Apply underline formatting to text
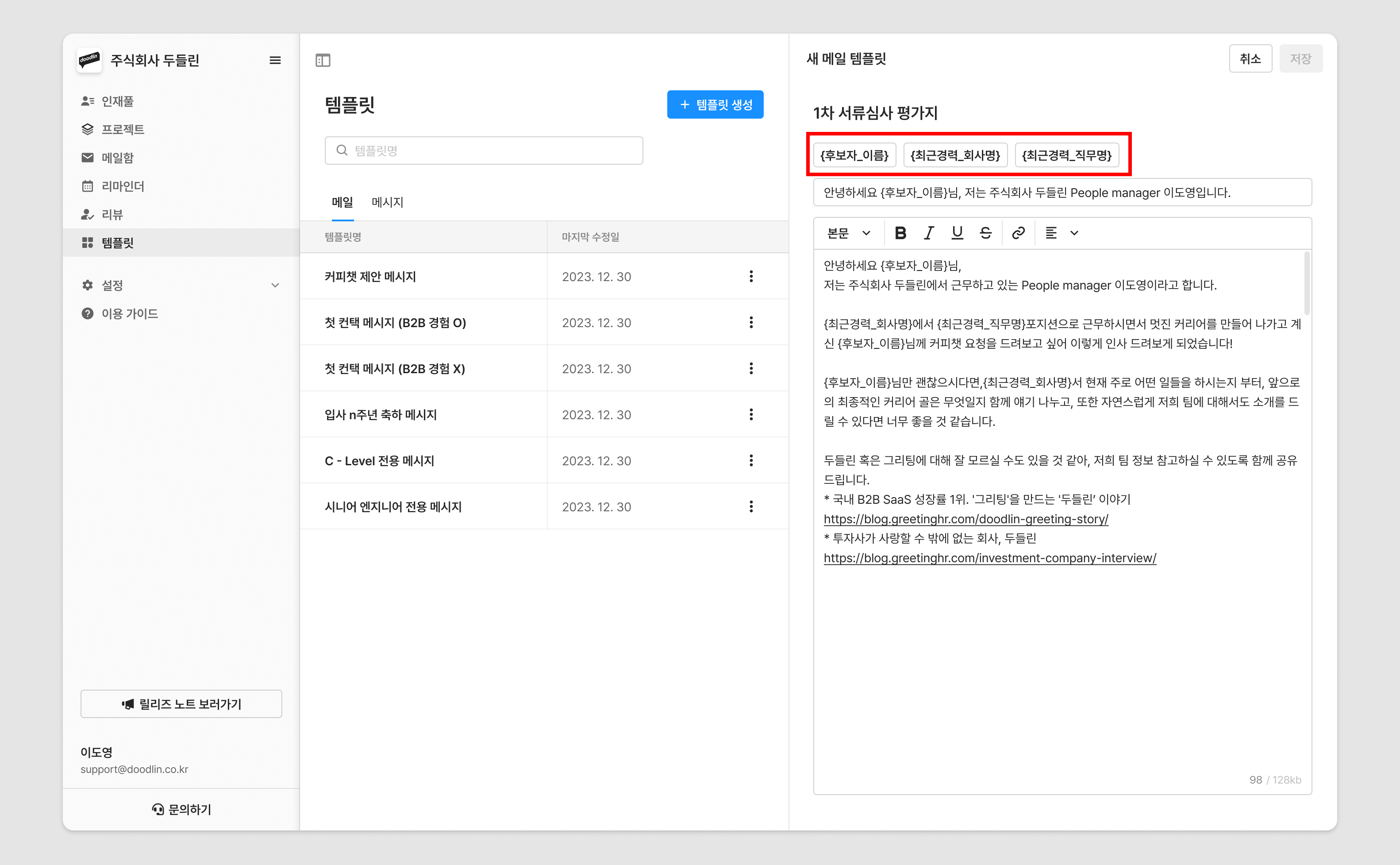 pos(957,233)
